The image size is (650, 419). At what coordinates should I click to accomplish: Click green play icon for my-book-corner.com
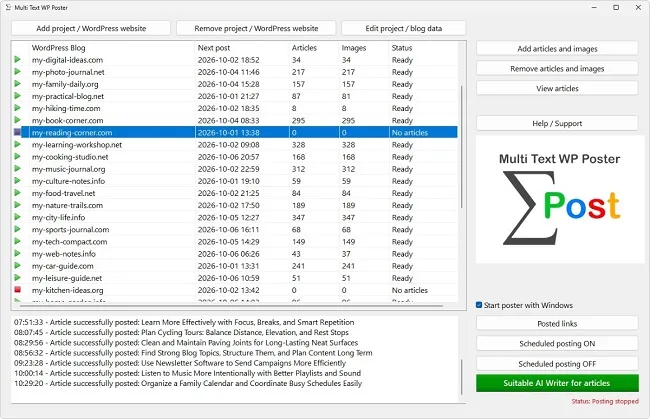[17, 120]
